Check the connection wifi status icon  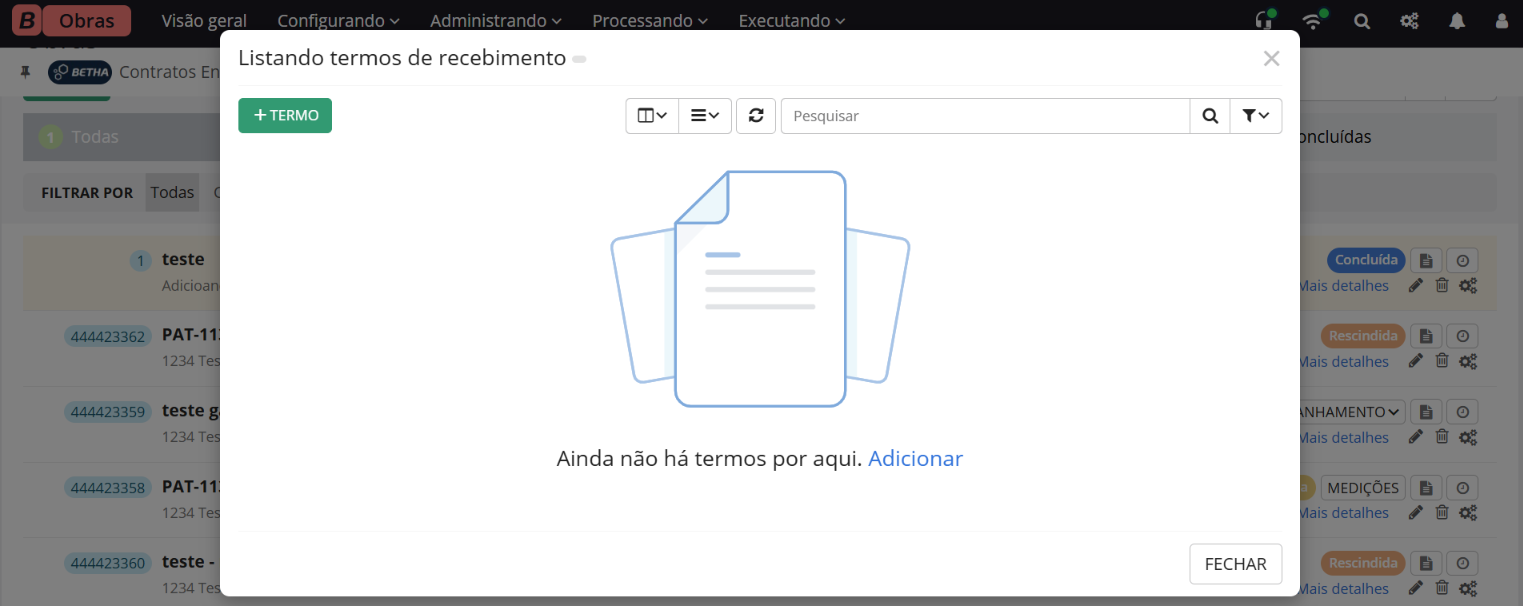1313,20
